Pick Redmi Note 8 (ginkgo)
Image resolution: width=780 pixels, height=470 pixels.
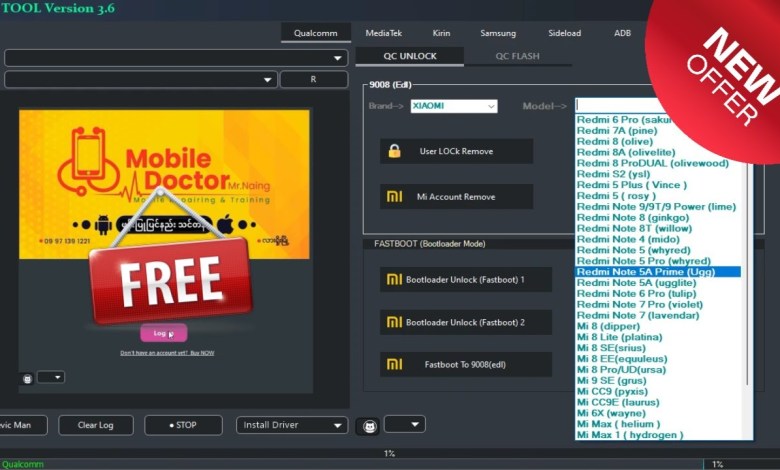click(x=633, y=218)
